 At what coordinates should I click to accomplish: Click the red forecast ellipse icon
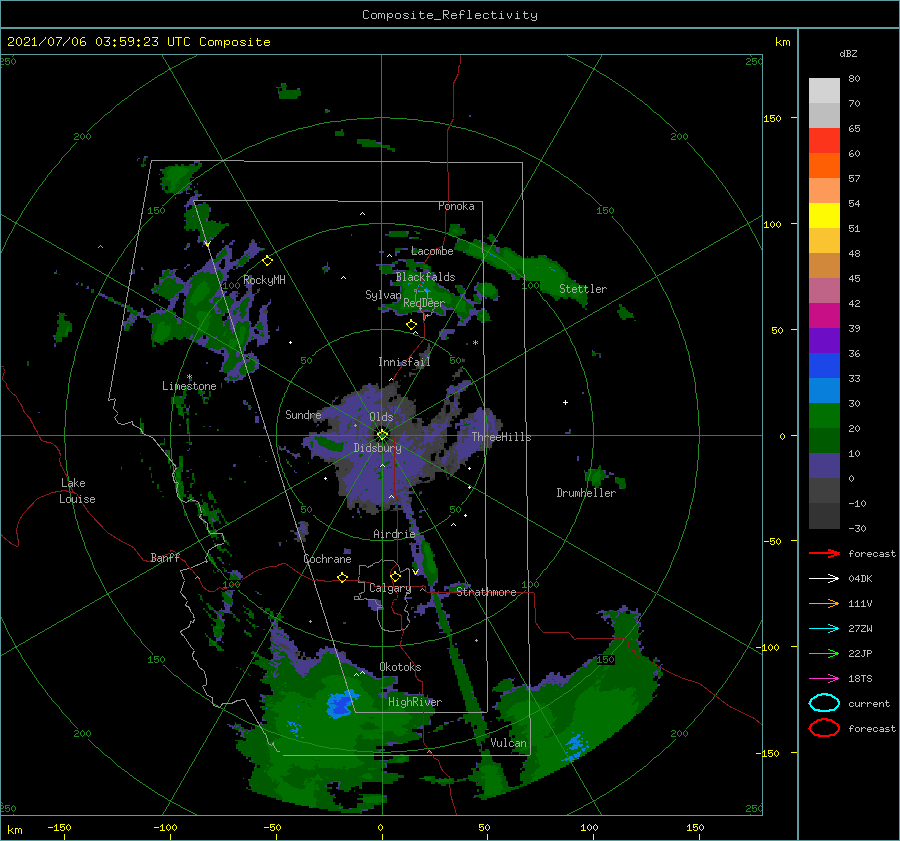click(x=824, y=728)
